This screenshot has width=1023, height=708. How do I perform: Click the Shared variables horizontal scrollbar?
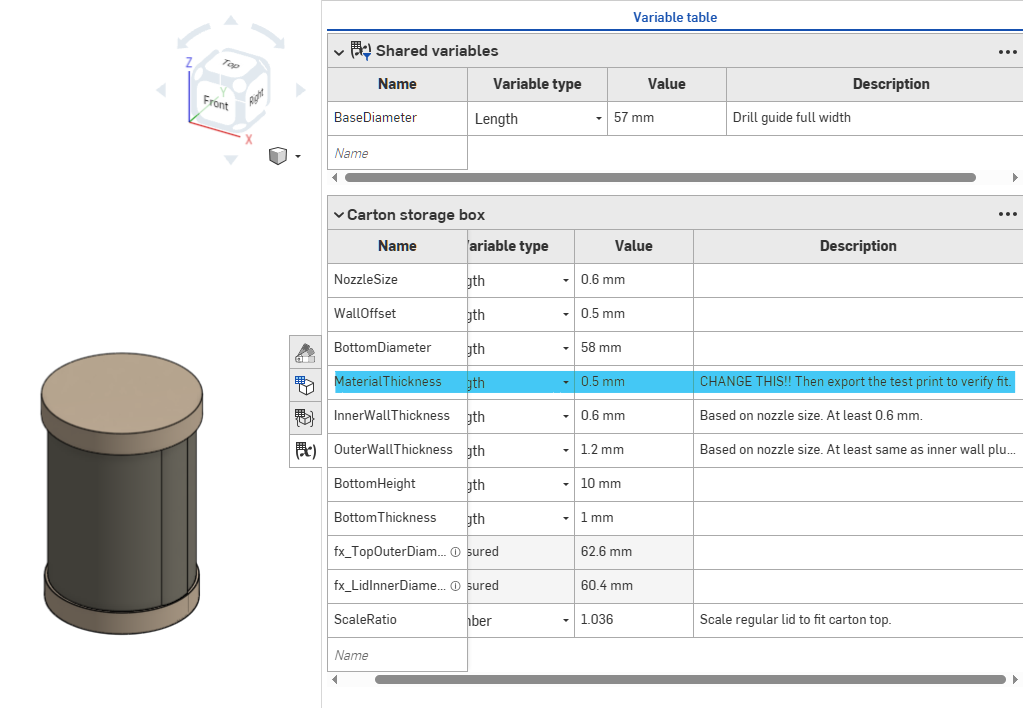click(x=660, y=177)
